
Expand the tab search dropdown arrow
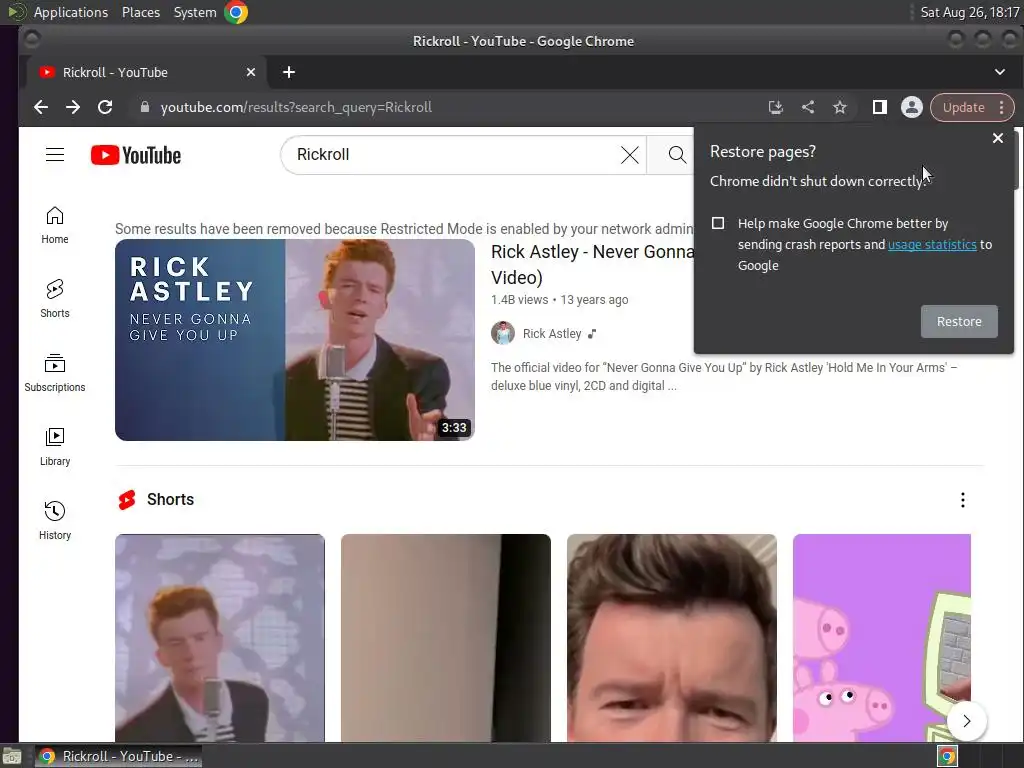999,72
